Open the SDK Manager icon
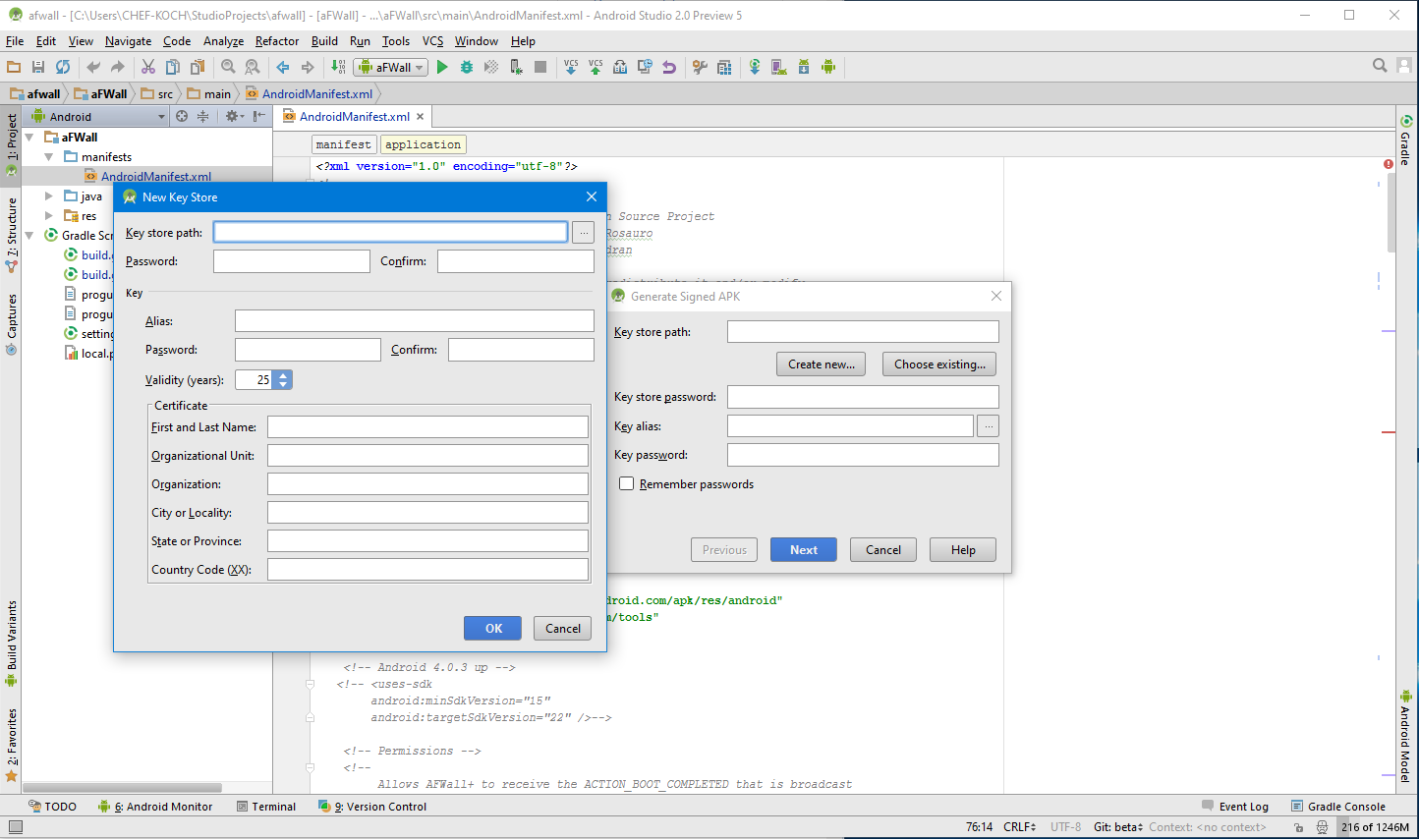 804,67
